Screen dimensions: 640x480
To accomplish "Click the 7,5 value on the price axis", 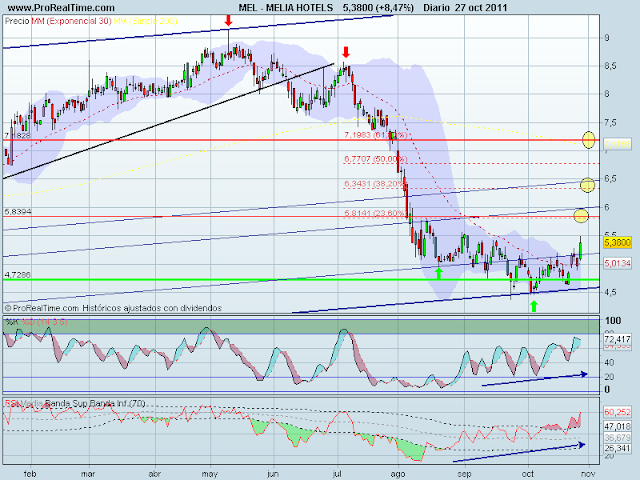I will tap(610, 122).
